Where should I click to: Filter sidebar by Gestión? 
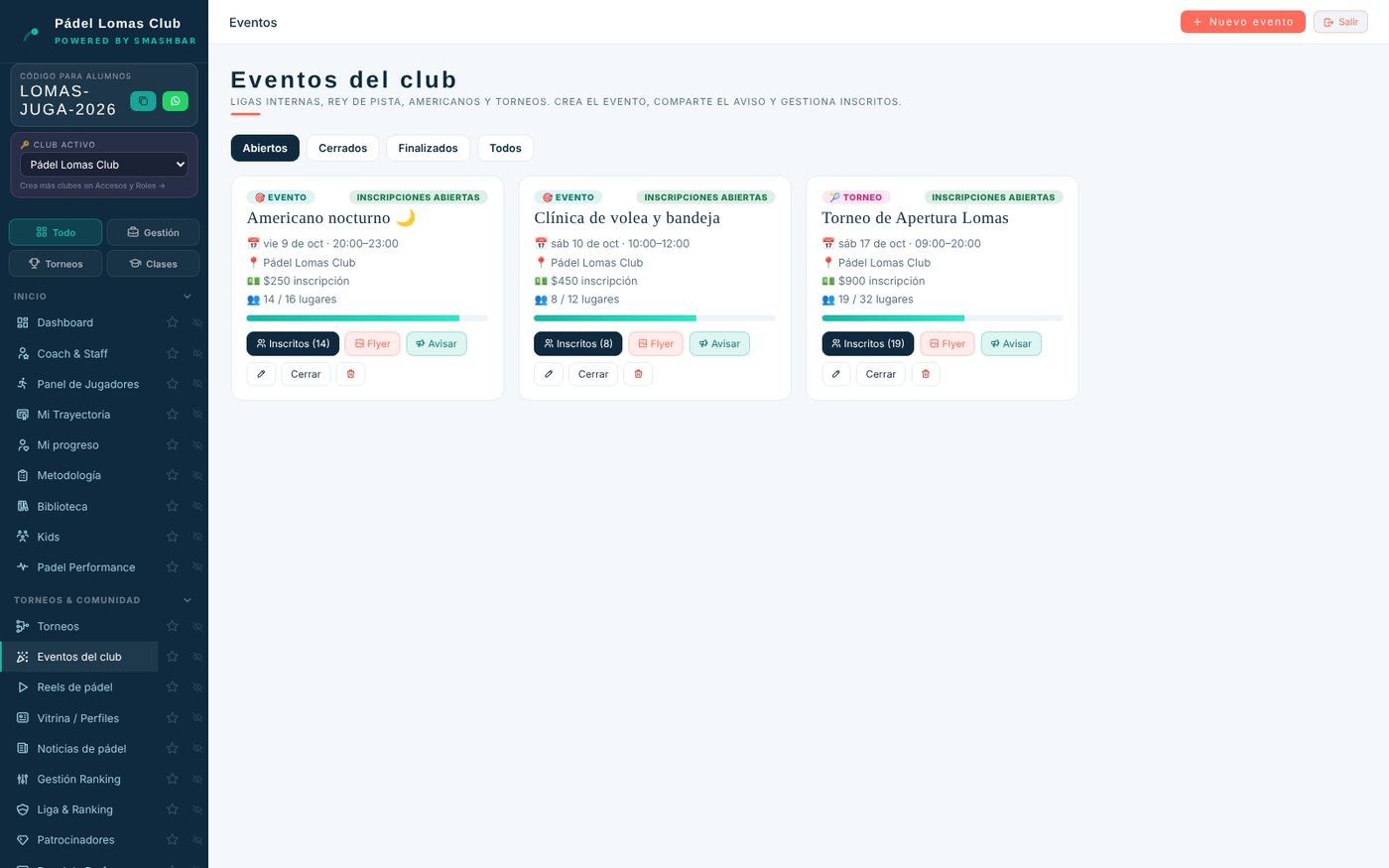pos(153,232)
